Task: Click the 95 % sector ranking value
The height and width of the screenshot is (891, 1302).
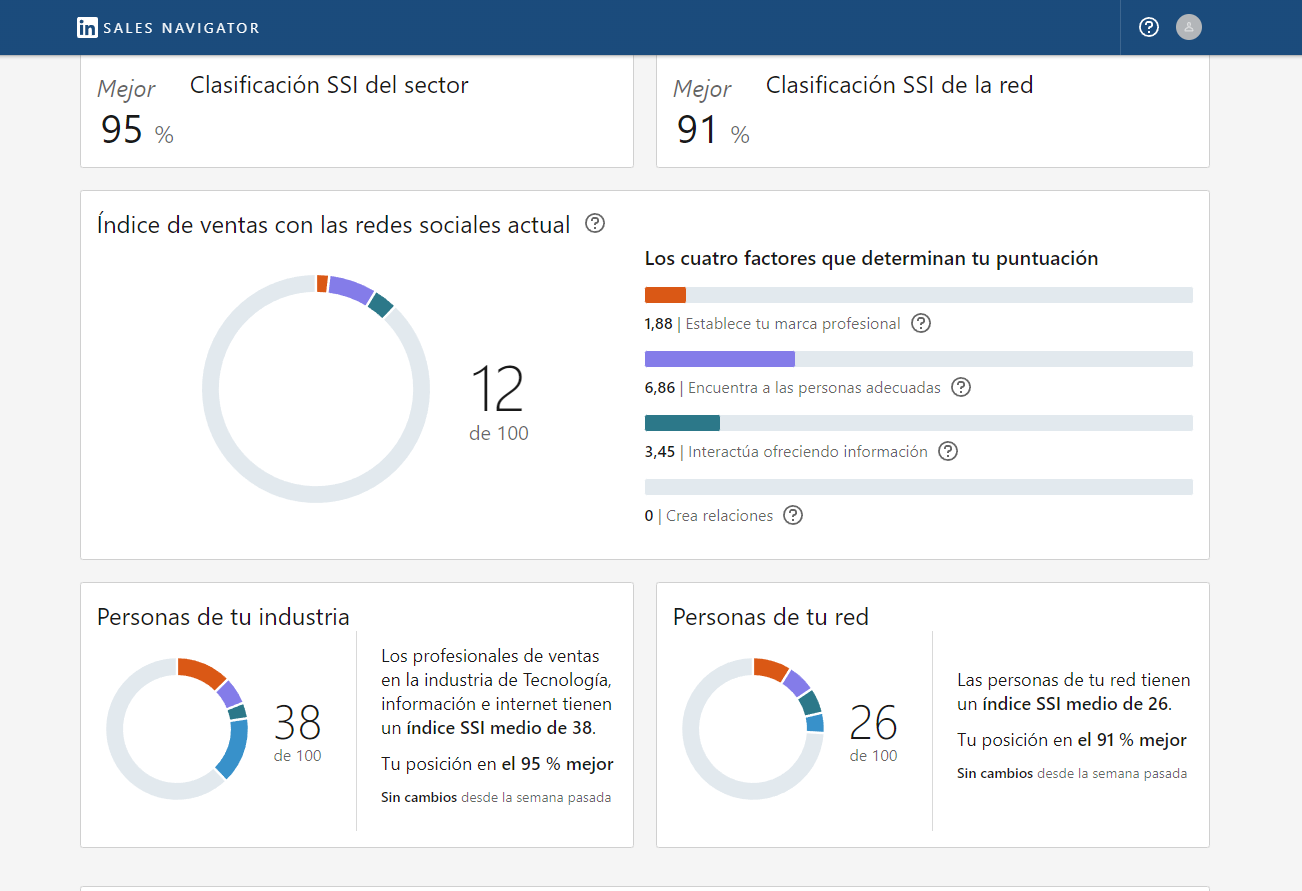Action: pyautogui.click(x=137, y=130)
